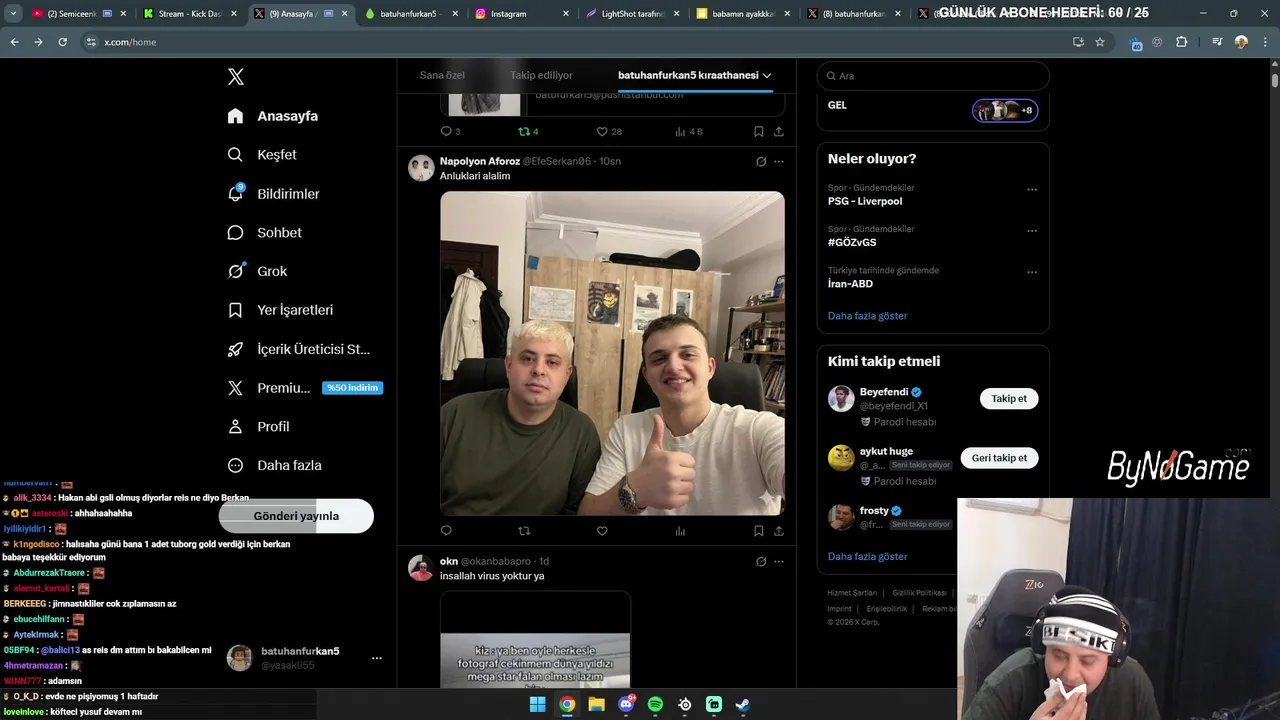Image resolution: width=1280 pixels, height=720 pixels.
Task: Open Keşfet from the sidebar
Action: [262, 155]
